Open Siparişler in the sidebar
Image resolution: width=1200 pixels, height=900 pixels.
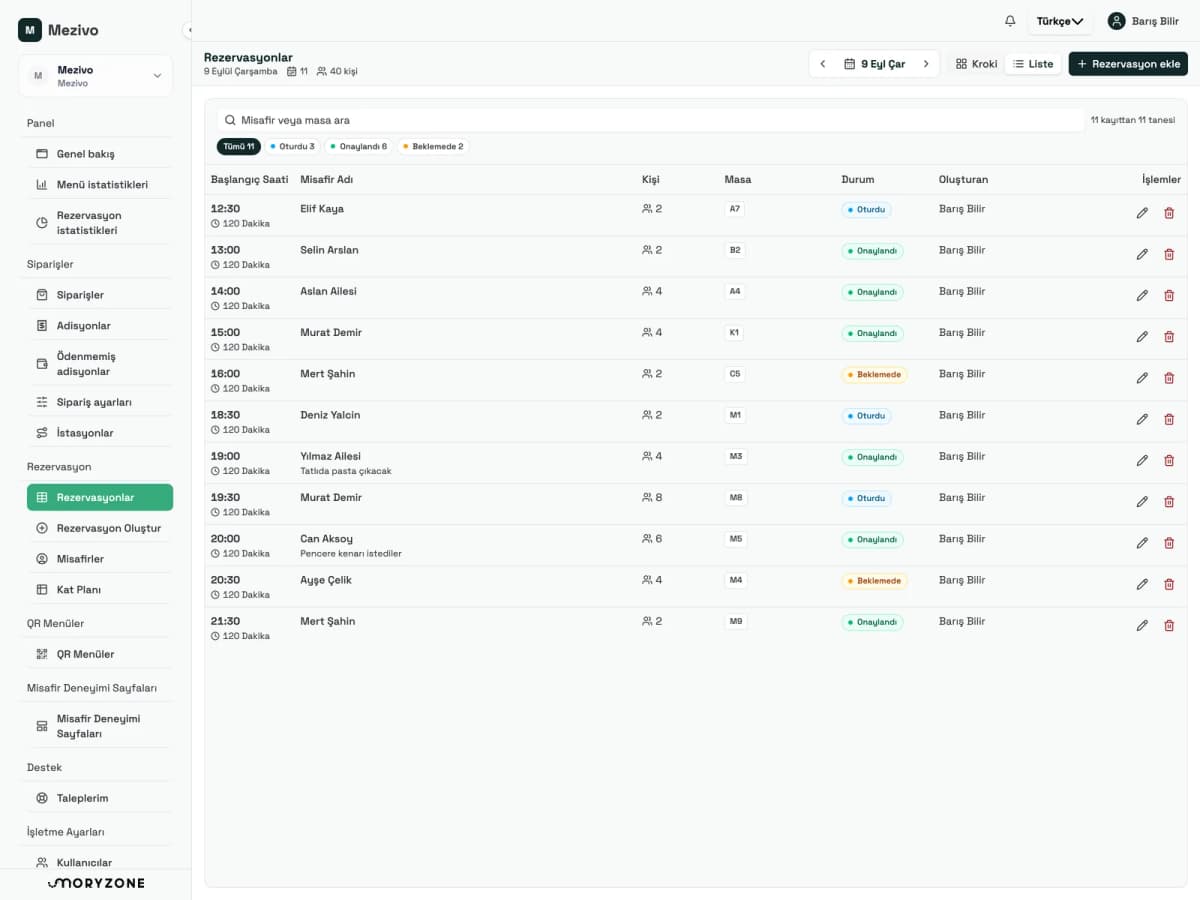tap(99, 295)
